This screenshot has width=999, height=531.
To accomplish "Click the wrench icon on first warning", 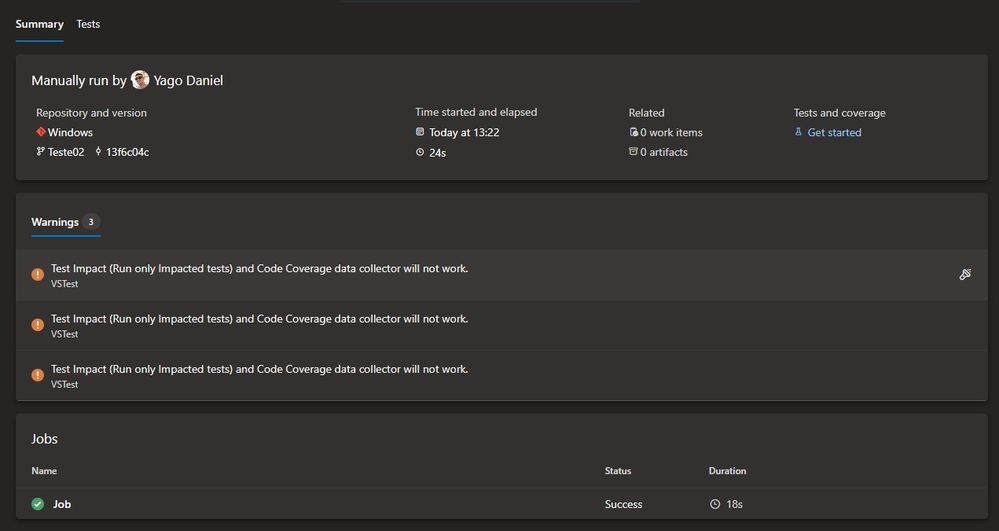I will (965, 274).
